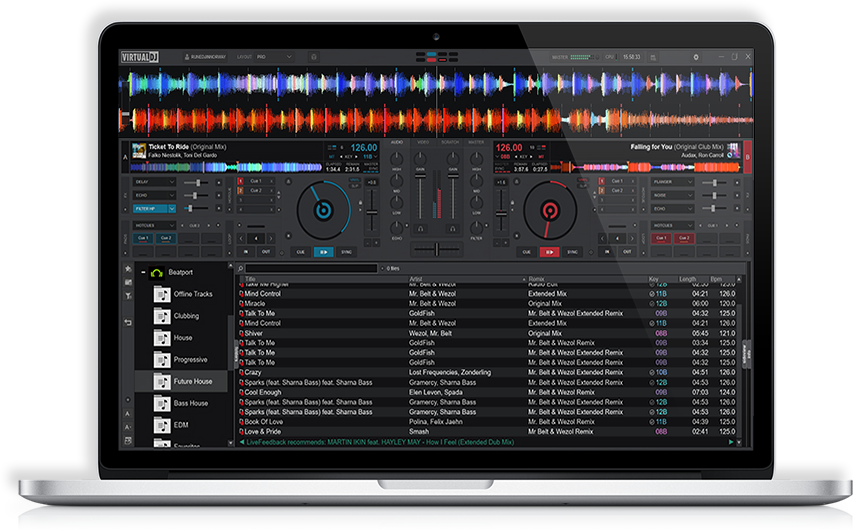This screenshot has height=531, width=853.
Task: Halve the loop length on deck B
Action: 602,239
